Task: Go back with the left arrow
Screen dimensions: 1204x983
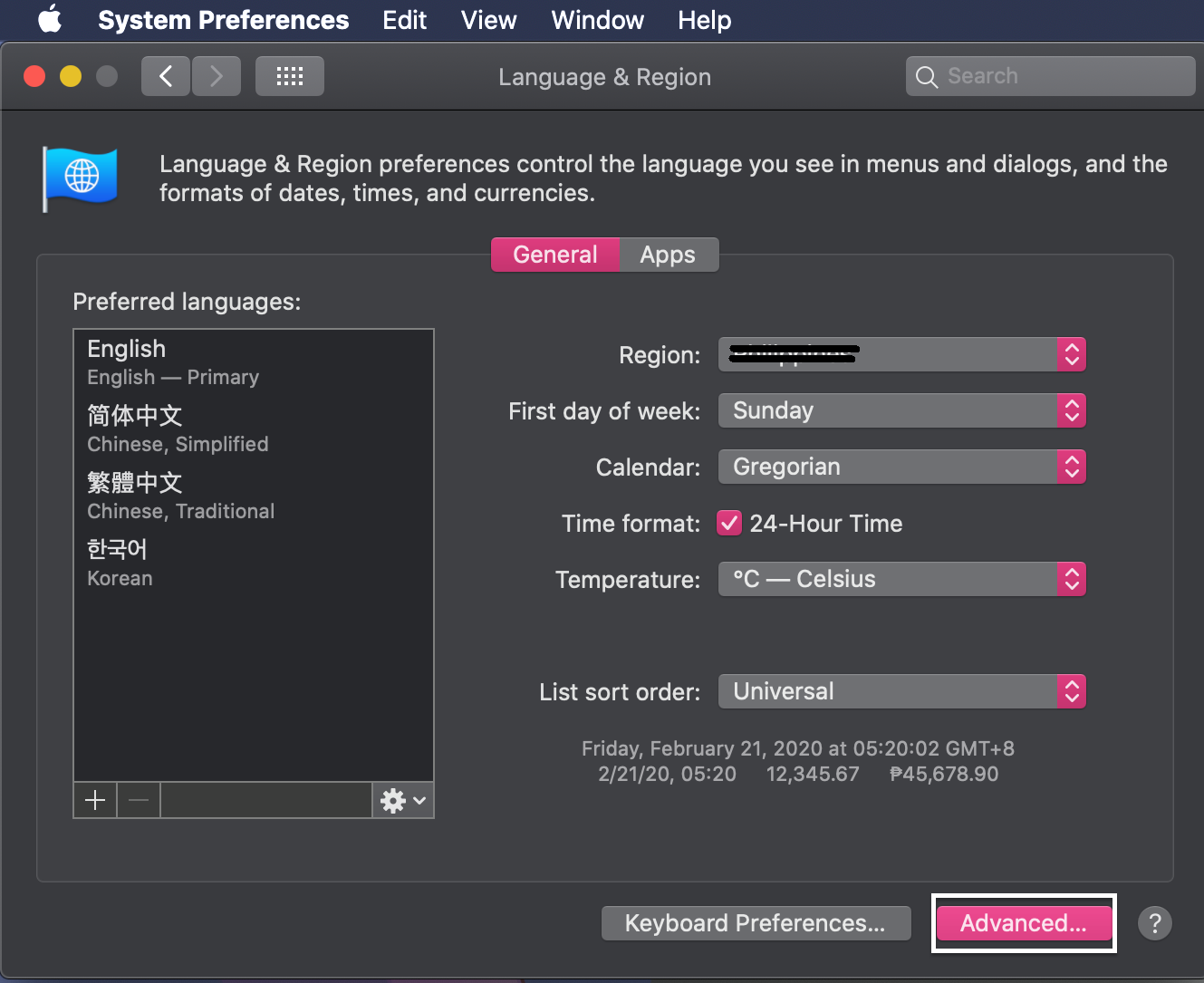Action: 166,76
